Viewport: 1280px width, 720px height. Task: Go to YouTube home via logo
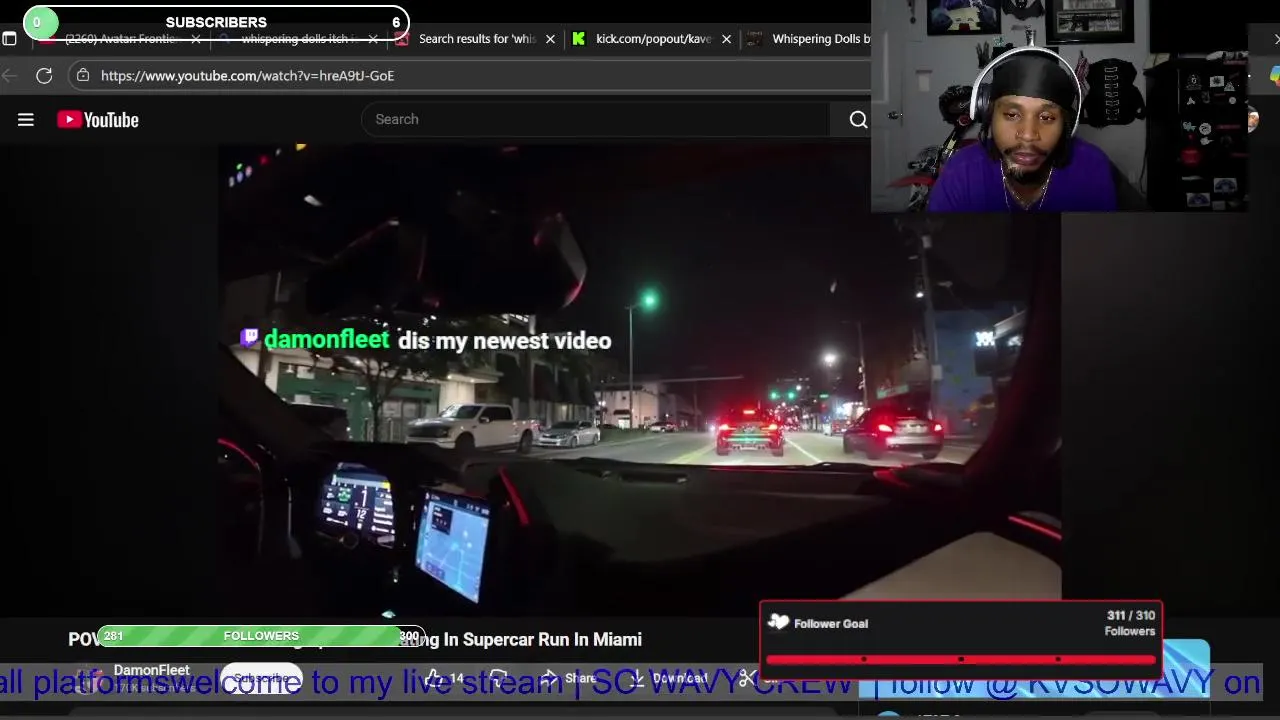click(98, 120)
